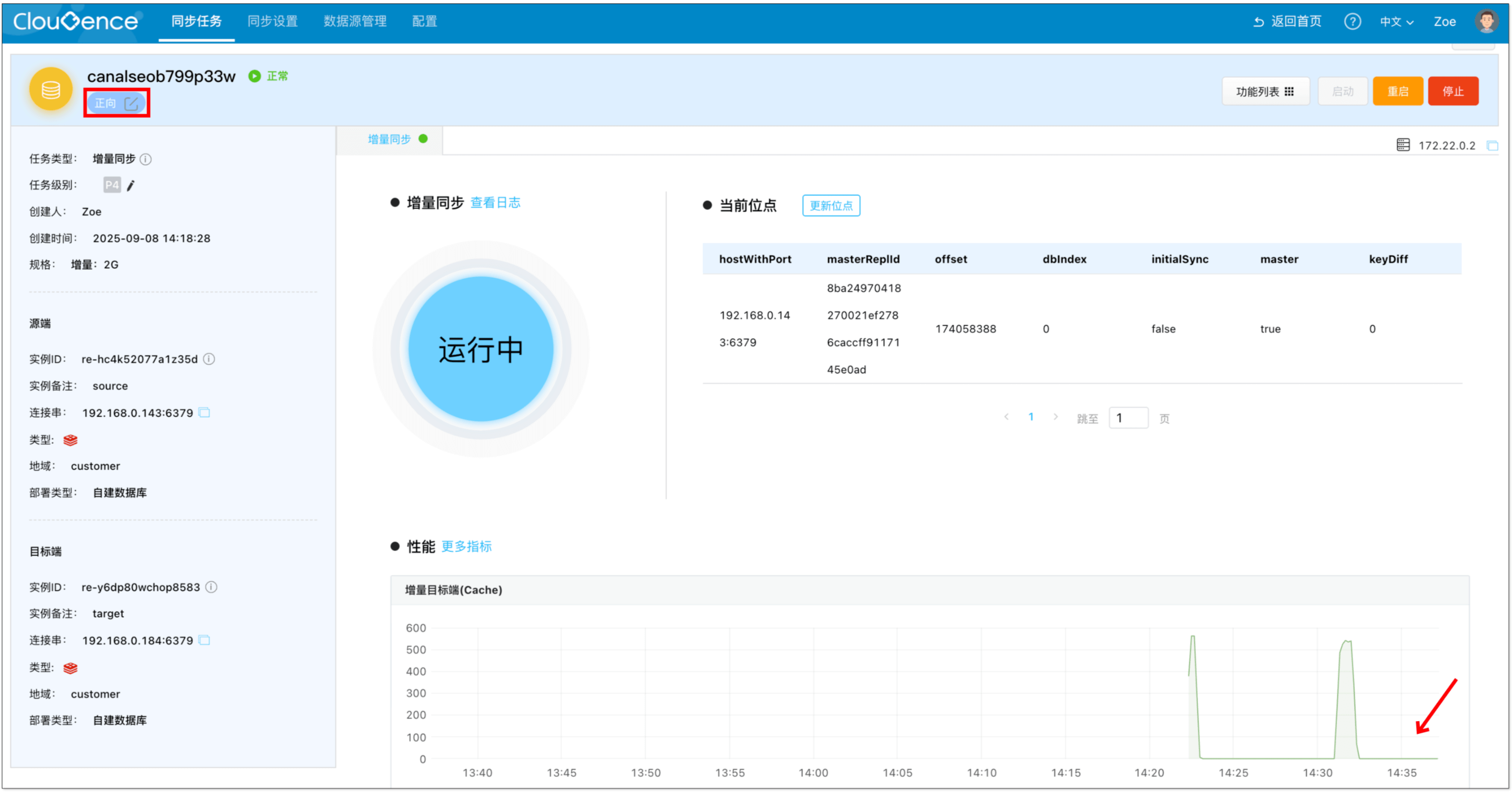Click info icon beside source instance ID

click(x=209, y=359)
